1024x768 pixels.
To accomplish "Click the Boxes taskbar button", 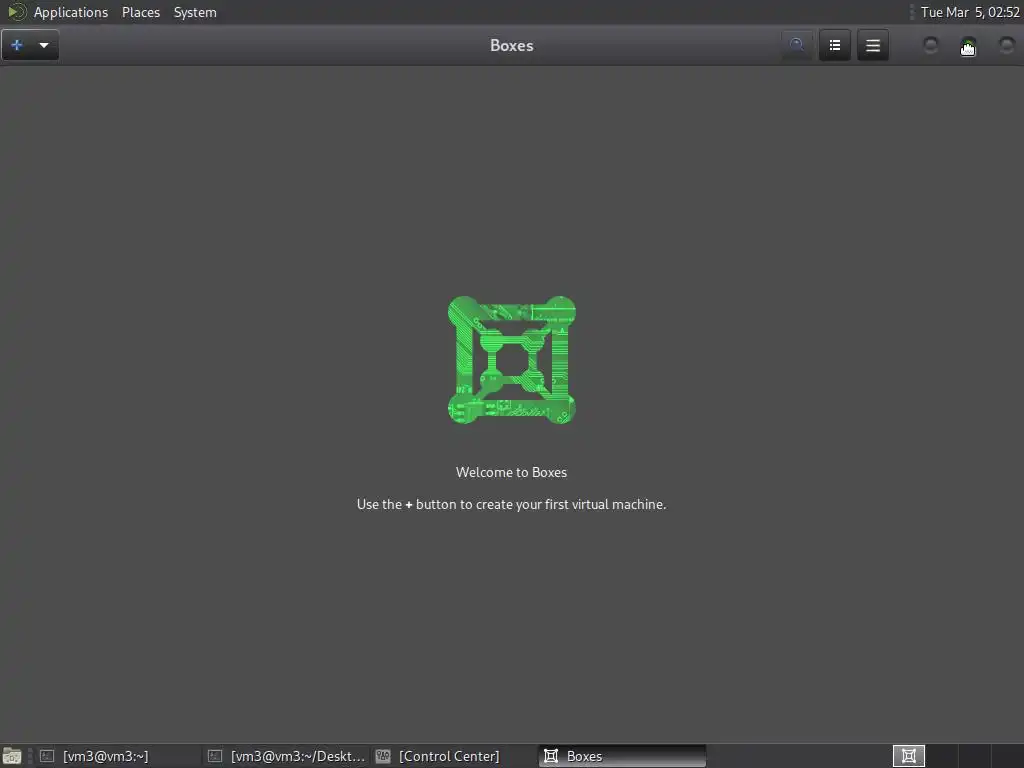I will coord(622,756).
